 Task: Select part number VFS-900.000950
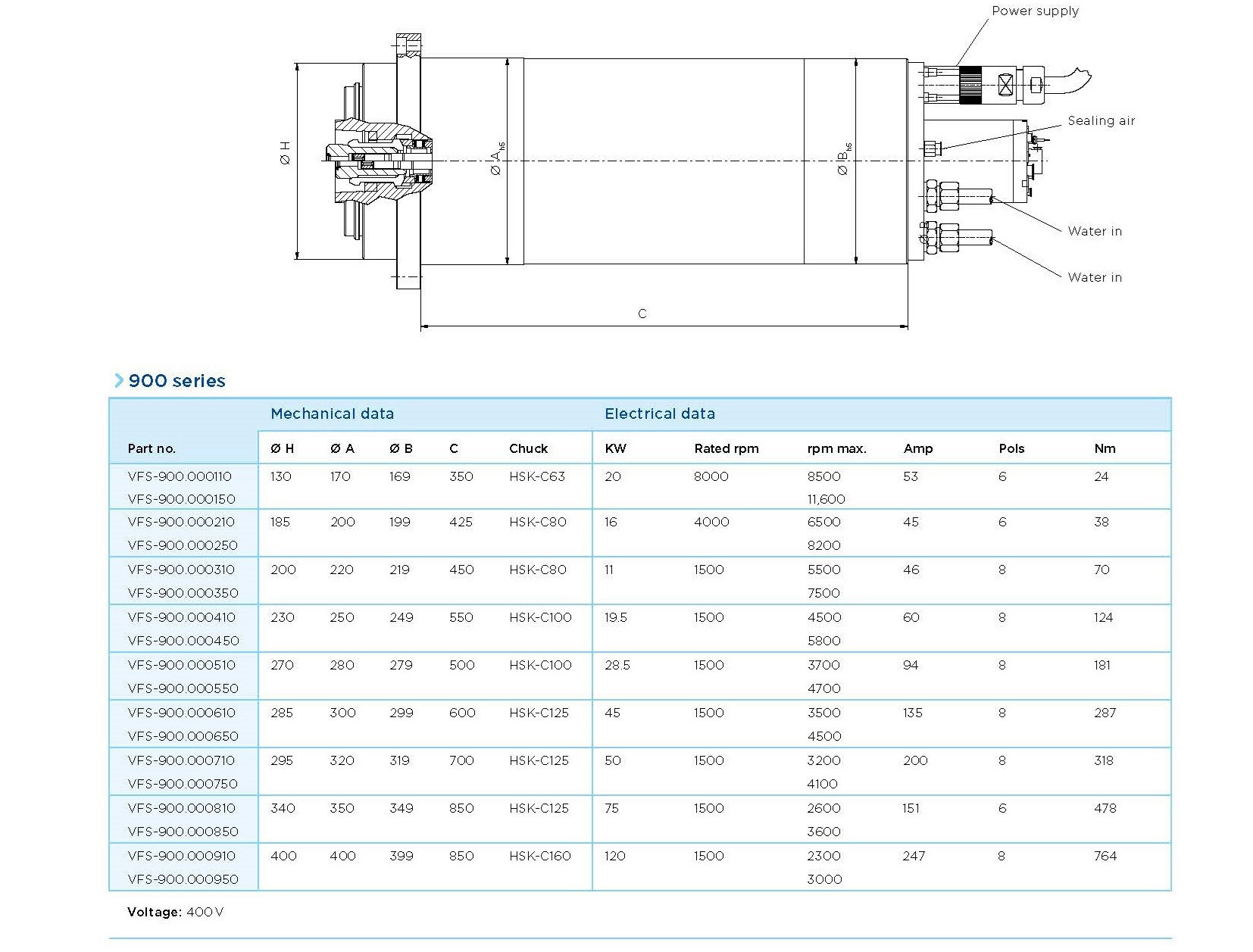pos(183,879)
